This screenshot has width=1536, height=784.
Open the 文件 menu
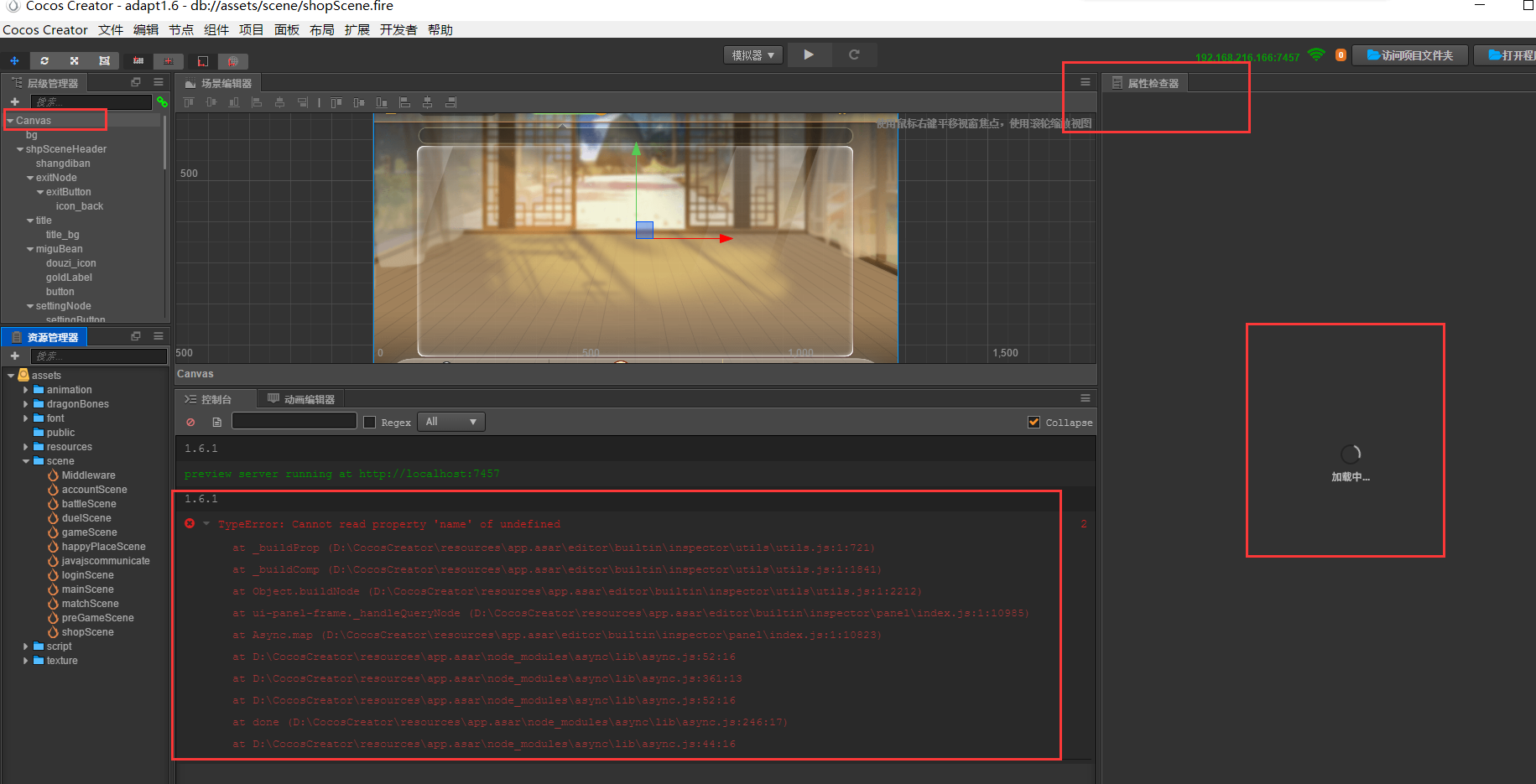[110, 29]
